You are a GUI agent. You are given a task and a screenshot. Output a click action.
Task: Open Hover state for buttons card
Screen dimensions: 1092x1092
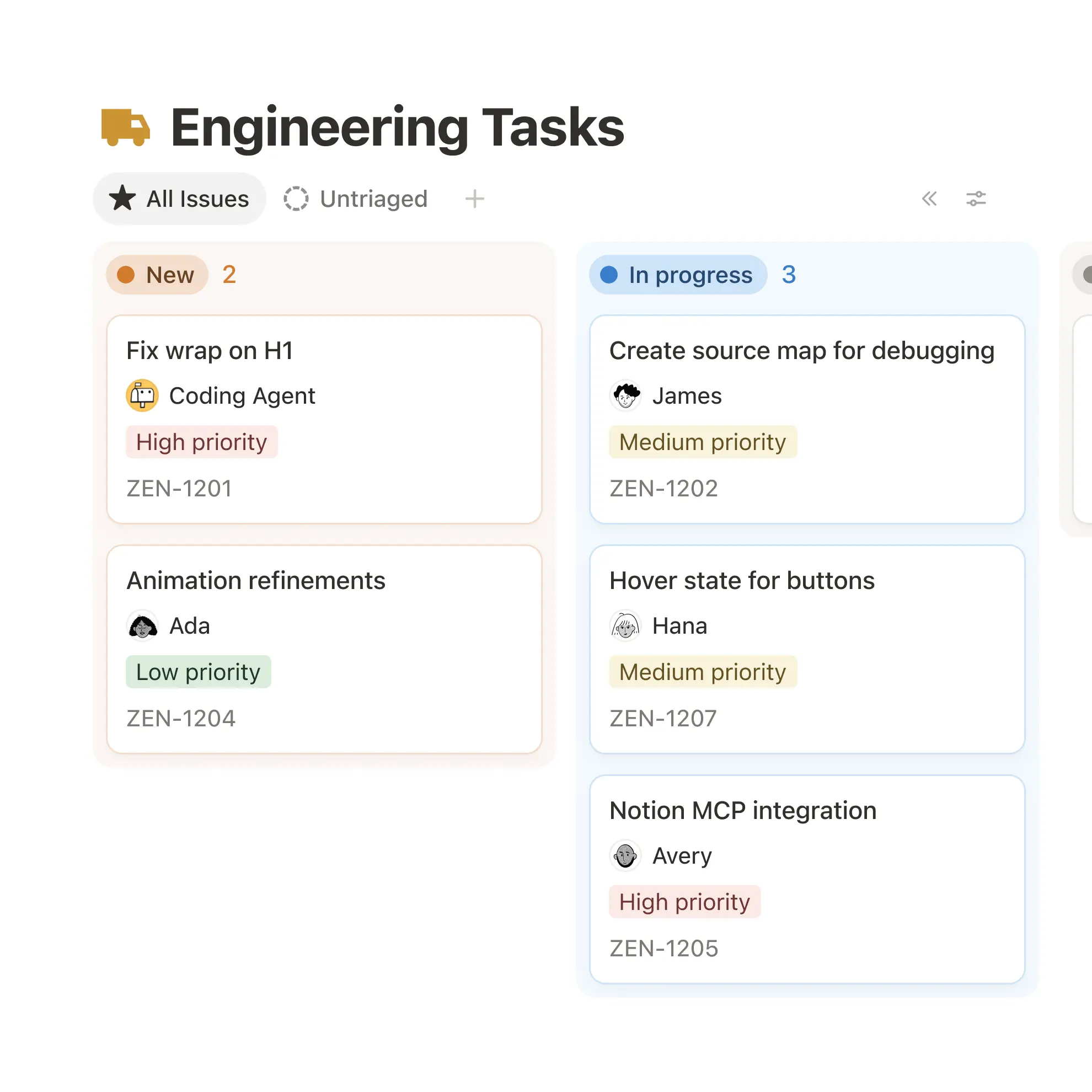(x=807, y=650)
